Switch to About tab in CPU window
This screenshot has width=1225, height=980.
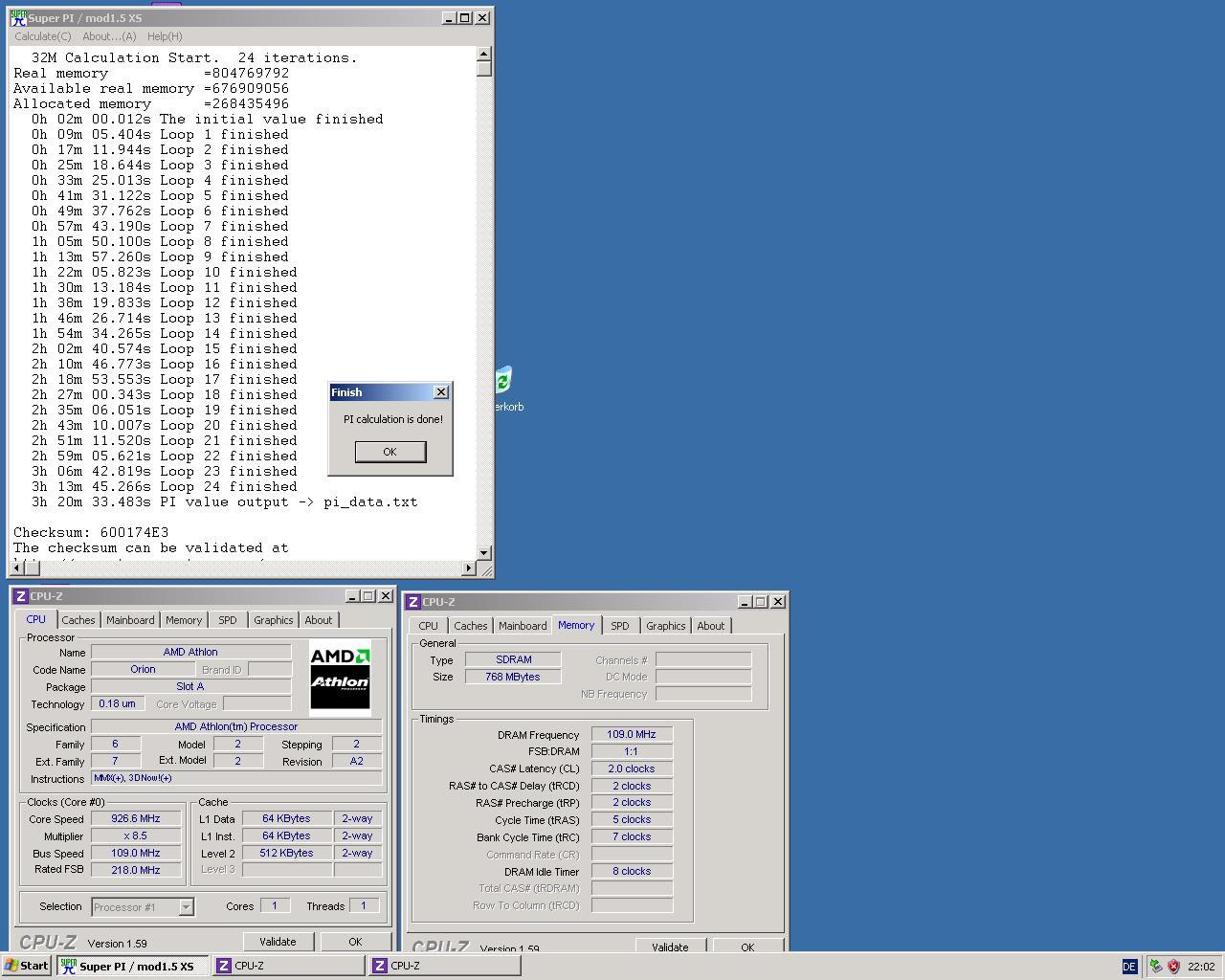(319, 620)
